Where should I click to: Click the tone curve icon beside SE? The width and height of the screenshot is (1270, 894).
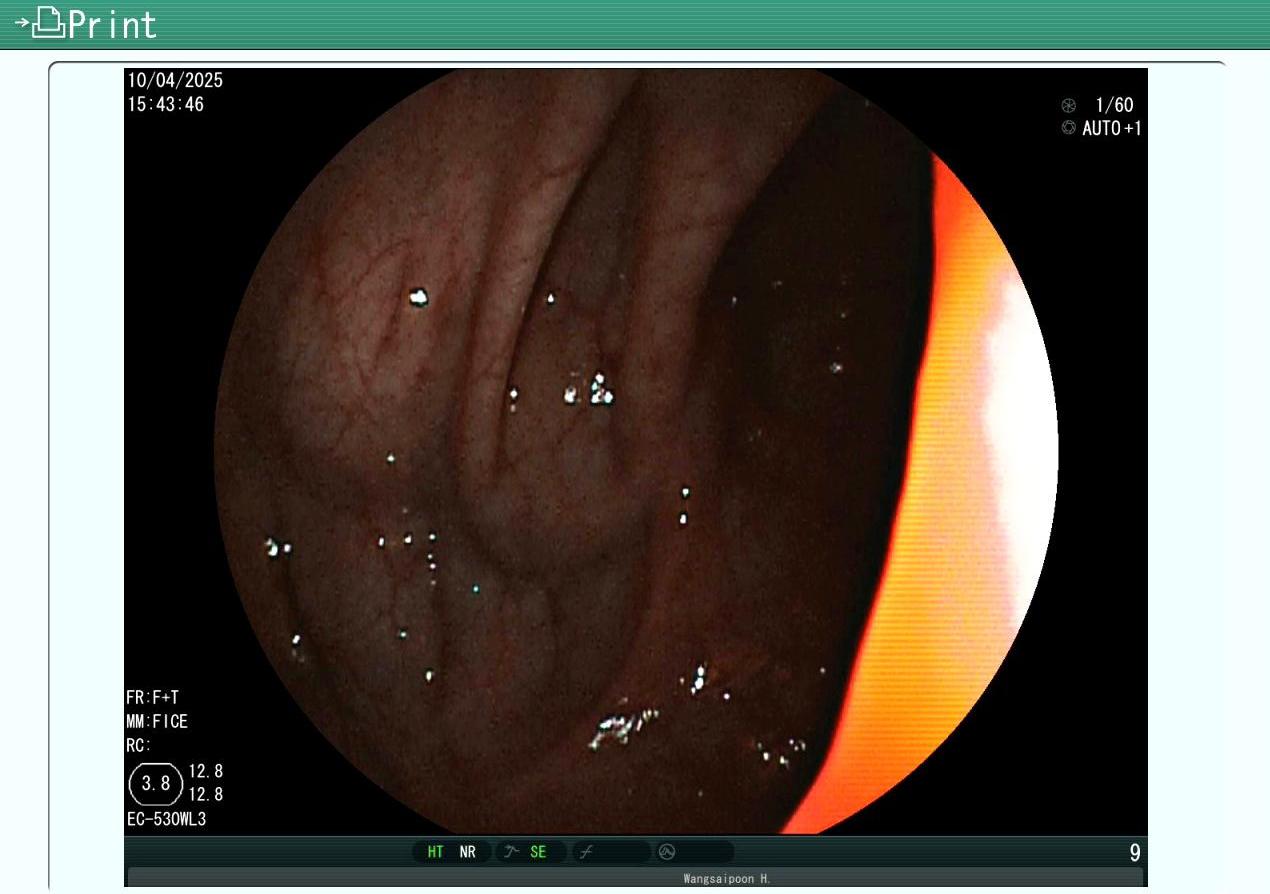tap(510, 852)
